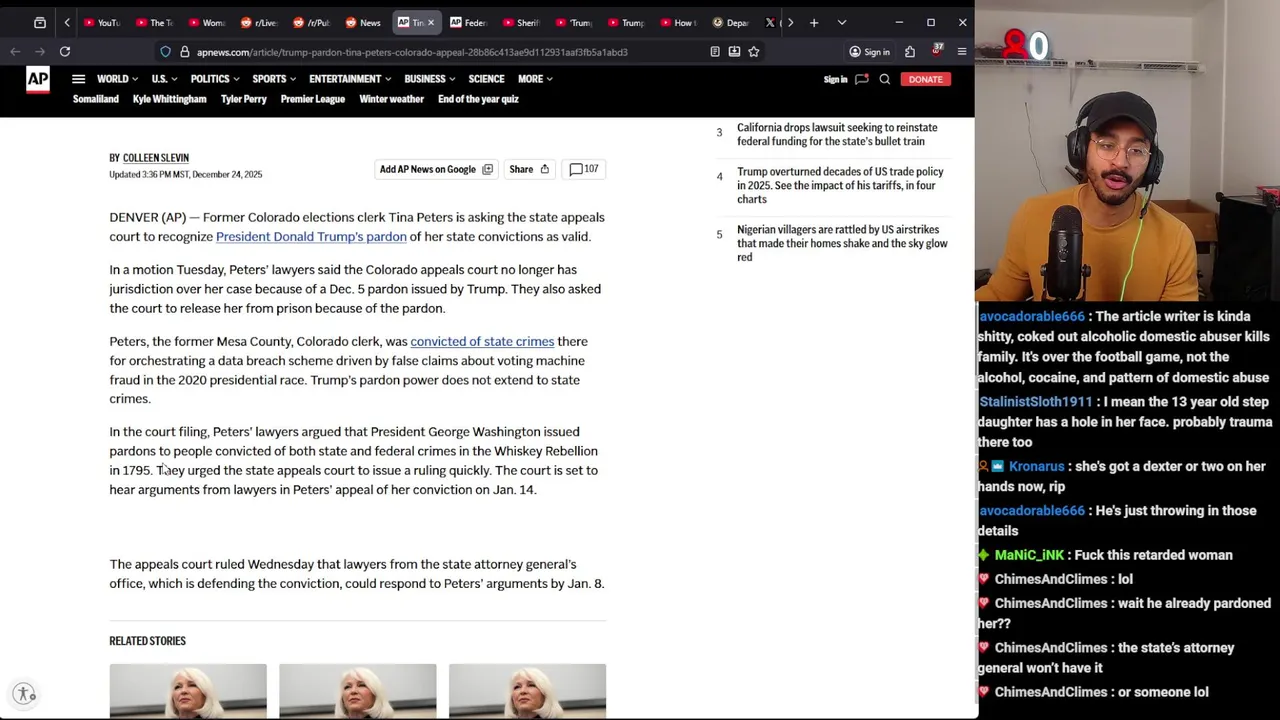
Task: Expand the BUSINESS menu
Action: click(x=429, y=79)
